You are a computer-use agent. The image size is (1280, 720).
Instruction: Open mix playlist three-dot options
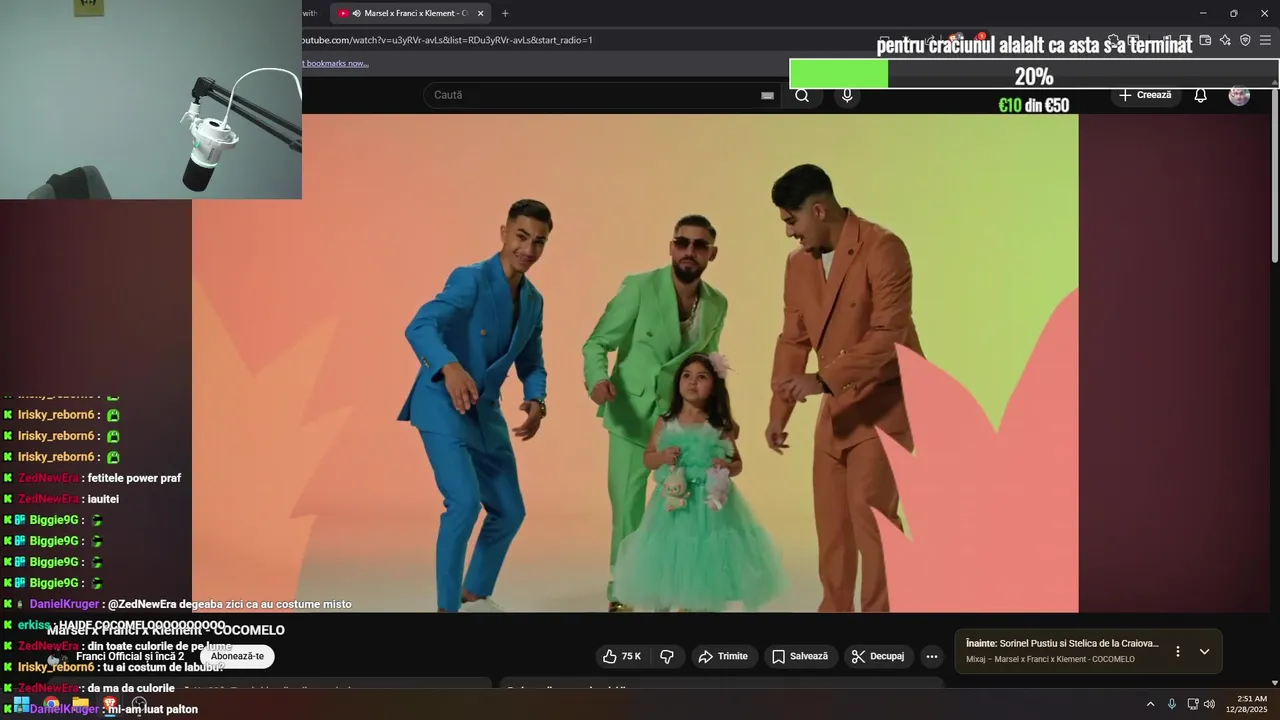(x=1177, y=651)
